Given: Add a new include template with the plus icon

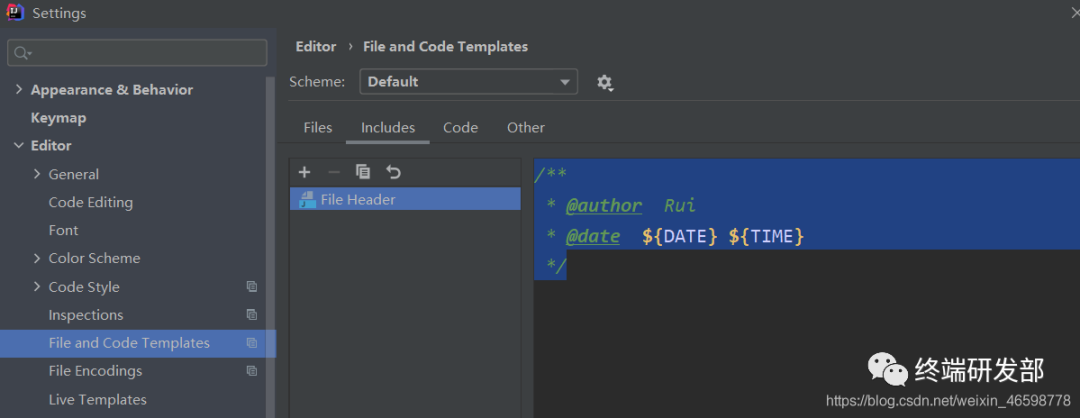Looking at the screenshot, I should pos(304,172).
